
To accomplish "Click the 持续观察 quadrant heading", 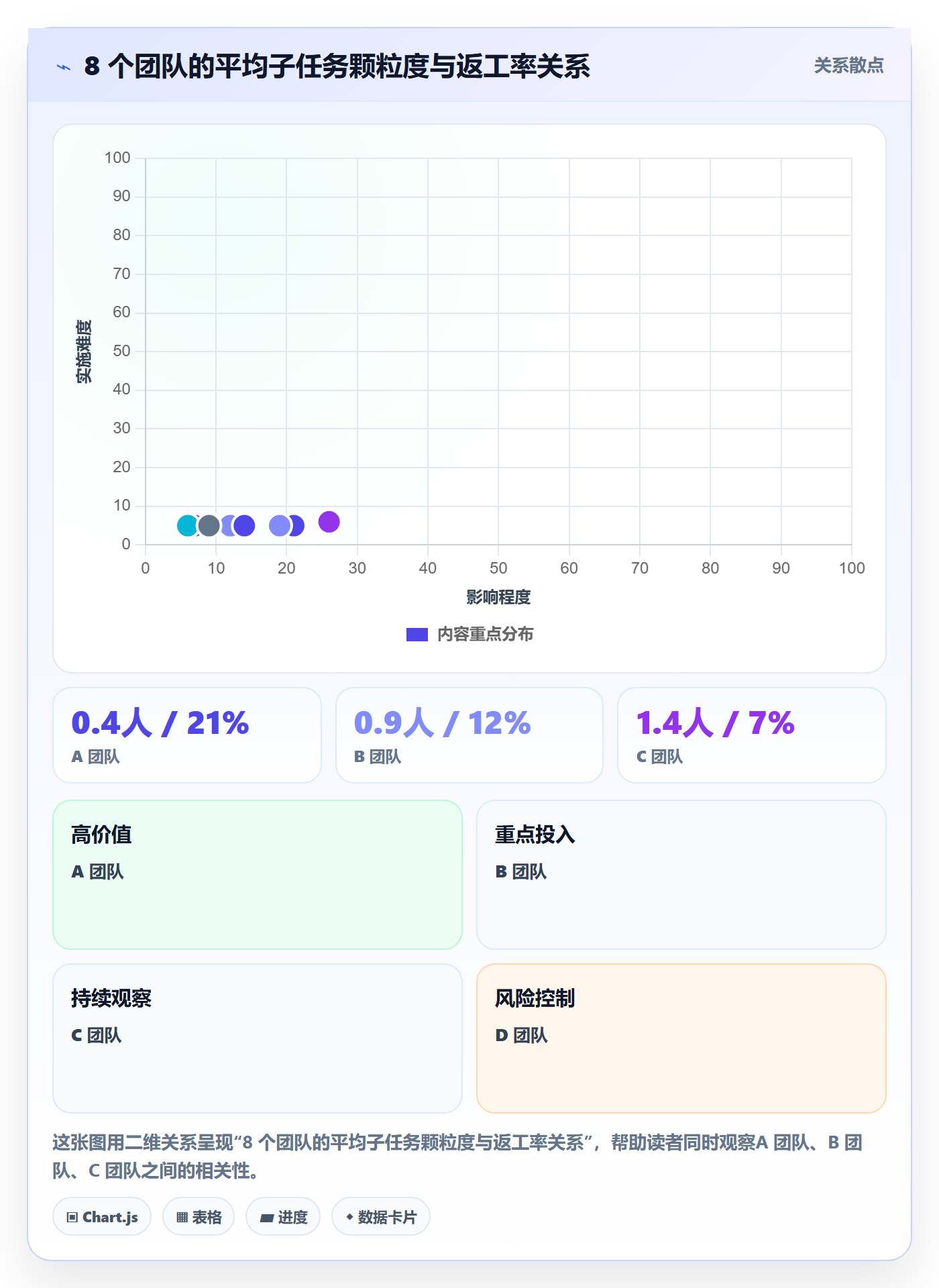I will click(111, 998).
